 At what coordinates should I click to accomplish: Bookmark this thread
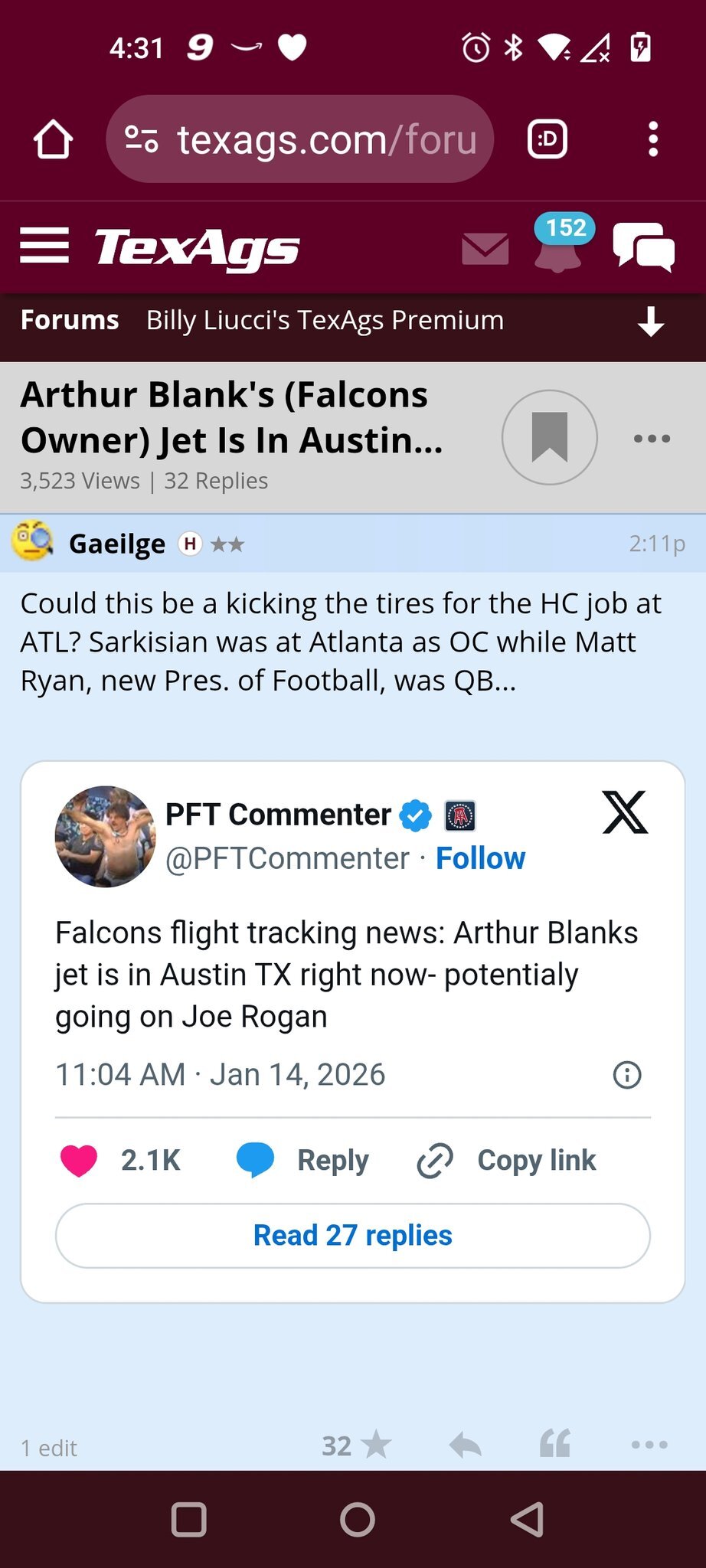coord(549,437)
